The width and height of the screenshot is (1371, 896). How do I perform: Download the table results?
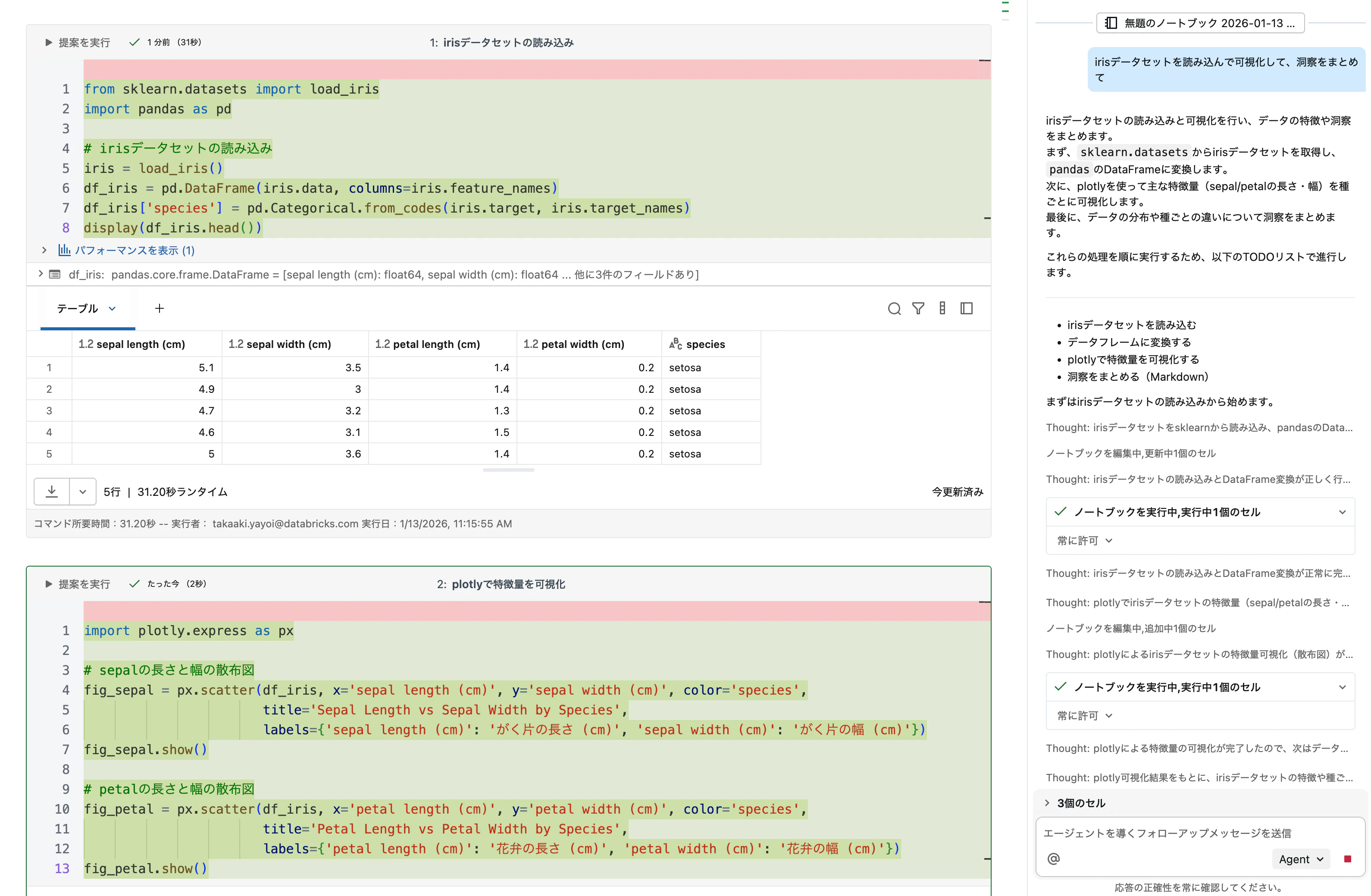point(51,492)
